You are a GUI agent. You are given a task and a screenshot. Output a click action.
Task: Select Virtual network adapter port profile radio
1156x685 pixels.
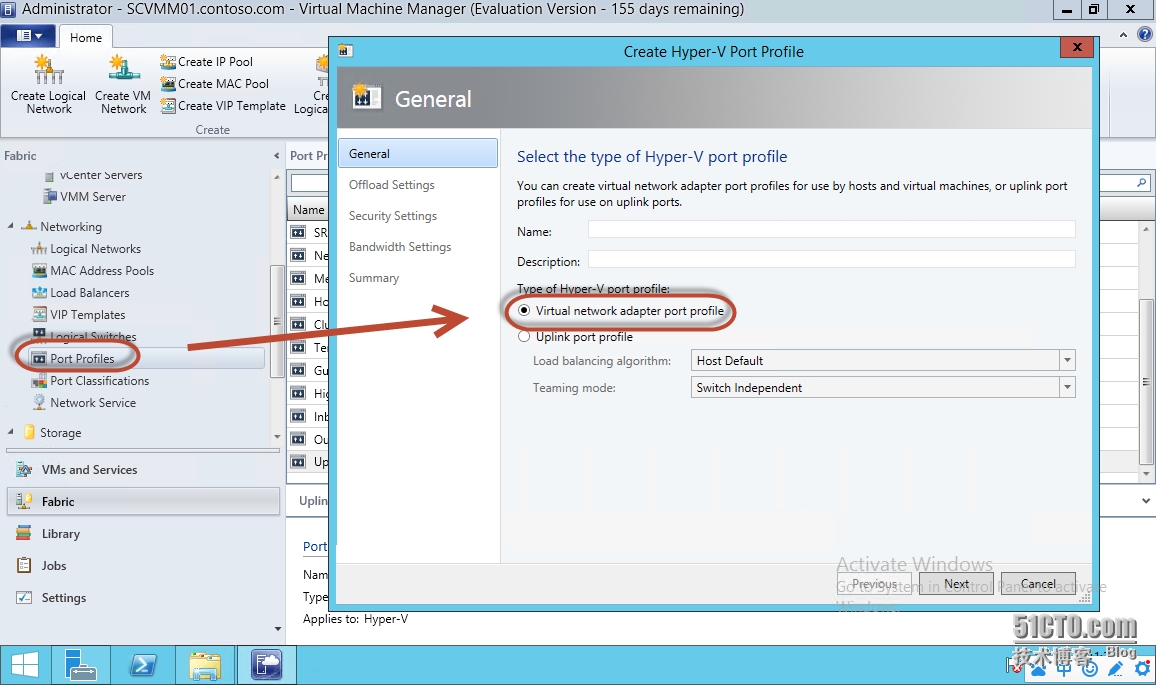coord(524,311)
